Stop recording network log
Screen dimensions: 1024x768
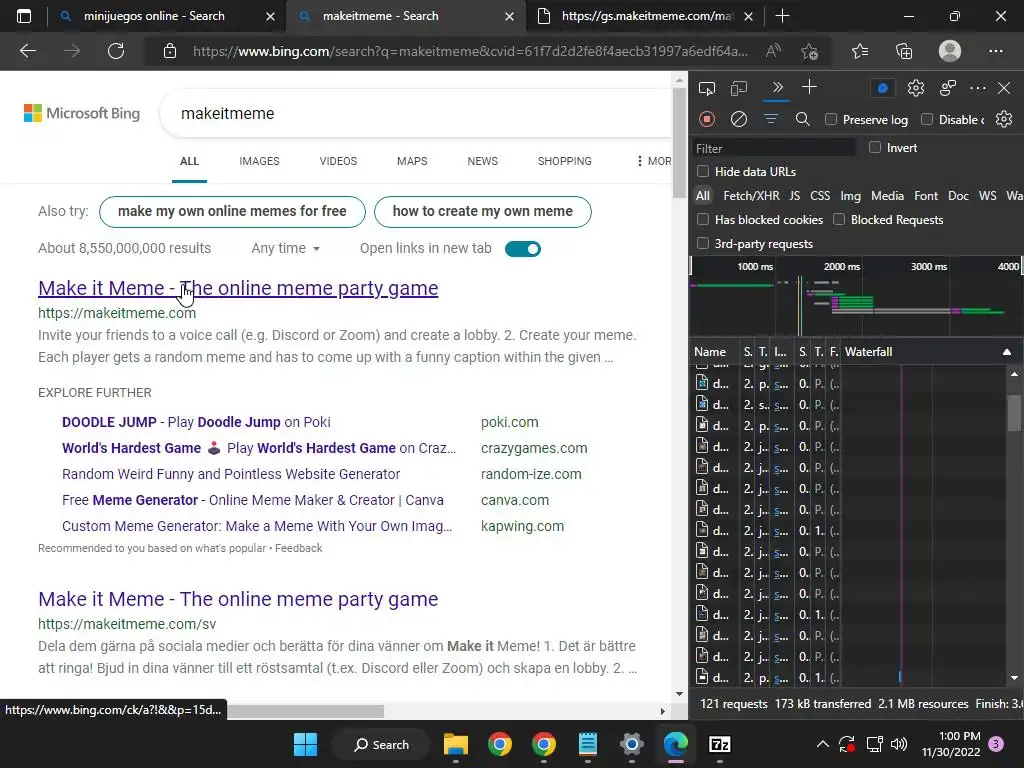(x=707, y=120)
